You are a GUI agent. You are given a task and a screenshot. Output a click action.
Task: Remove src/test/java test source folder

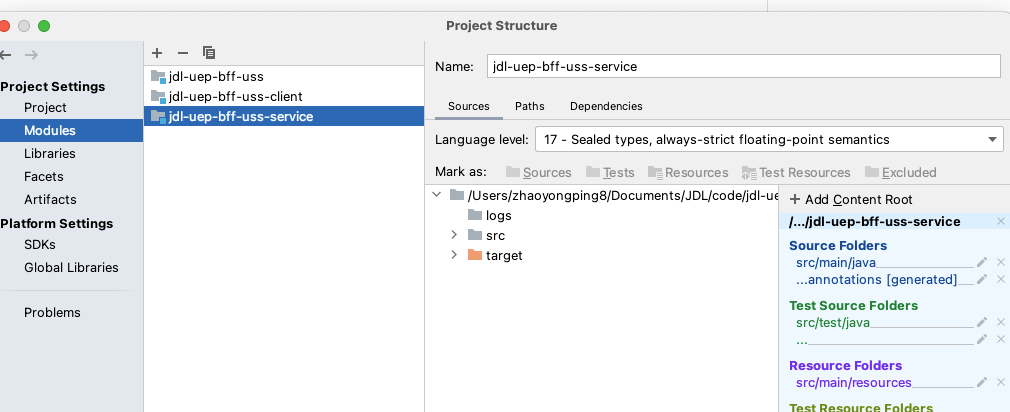(x=1000, y=322)
